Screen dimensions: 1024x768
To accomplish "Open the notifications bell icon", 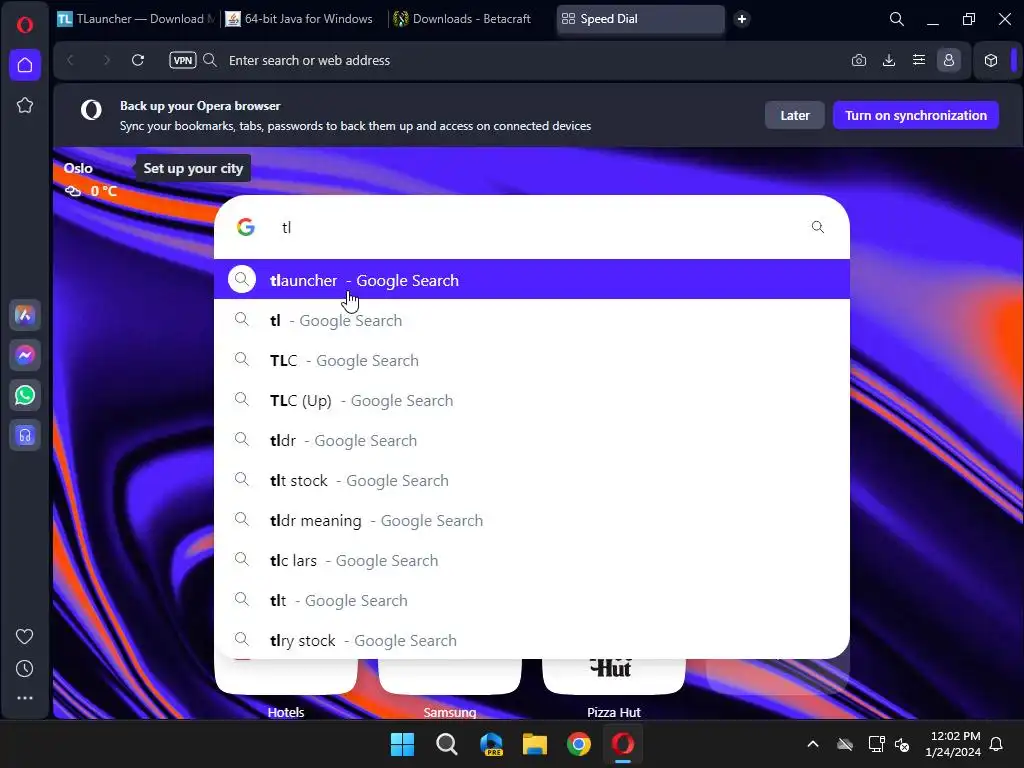I will [997, 744].
